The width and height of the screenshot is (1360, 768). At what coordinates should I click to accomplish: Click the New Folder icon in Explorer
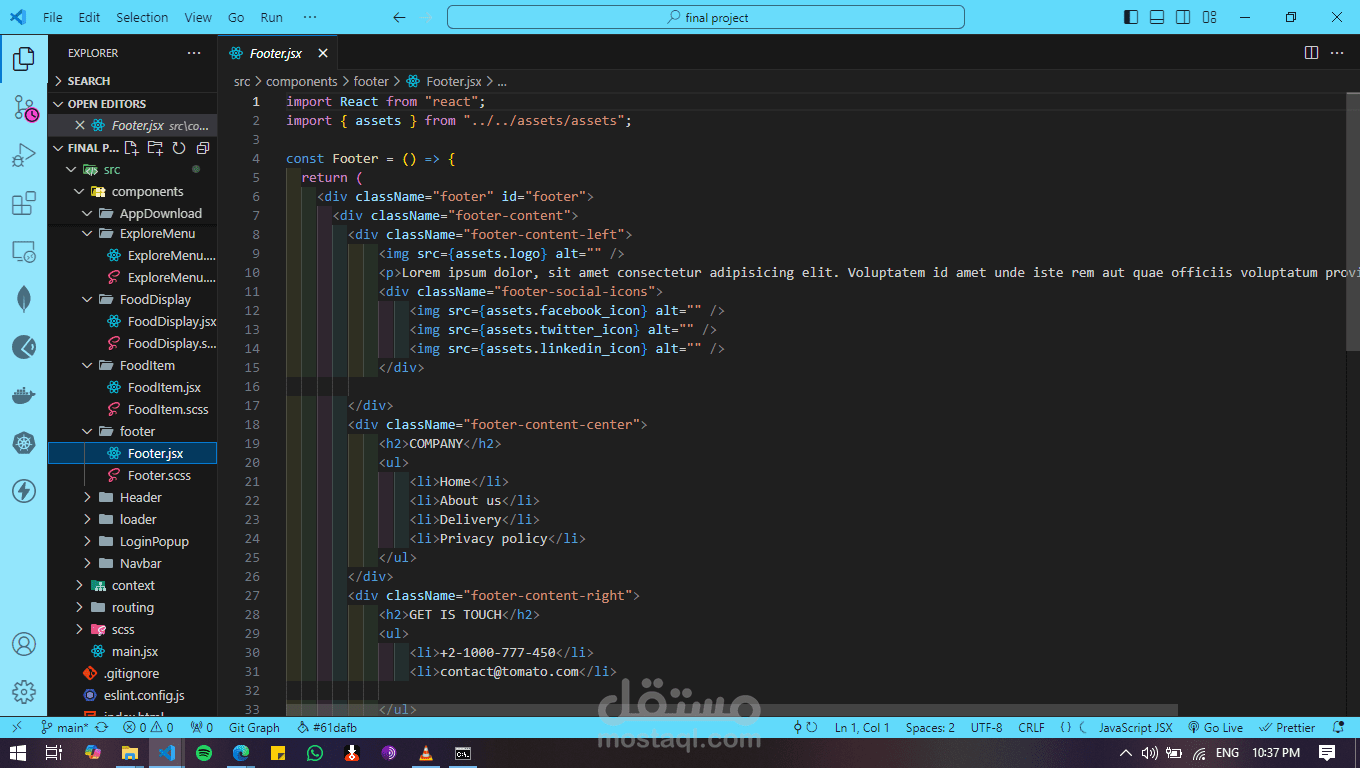click(x=155, y=148)
